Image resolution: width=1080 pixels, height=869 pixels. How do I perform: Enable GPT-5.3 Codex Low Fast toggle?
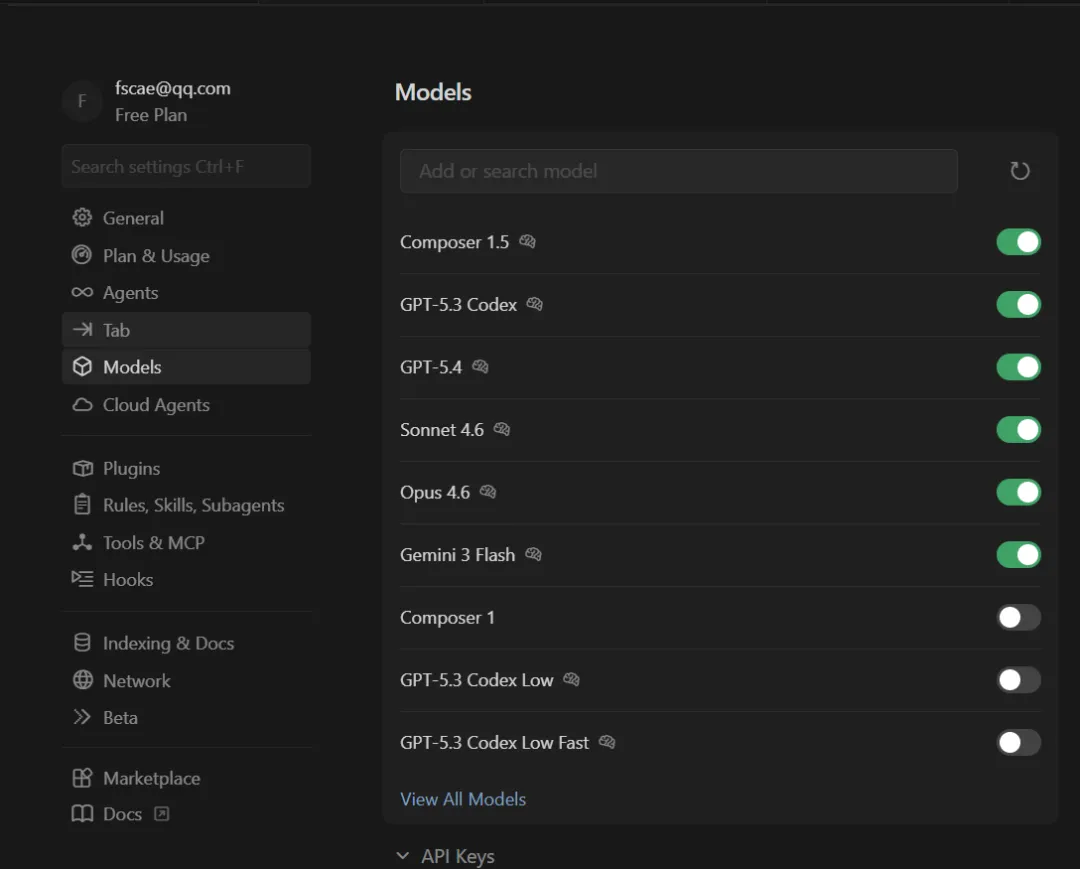(x=1018, y=742)
